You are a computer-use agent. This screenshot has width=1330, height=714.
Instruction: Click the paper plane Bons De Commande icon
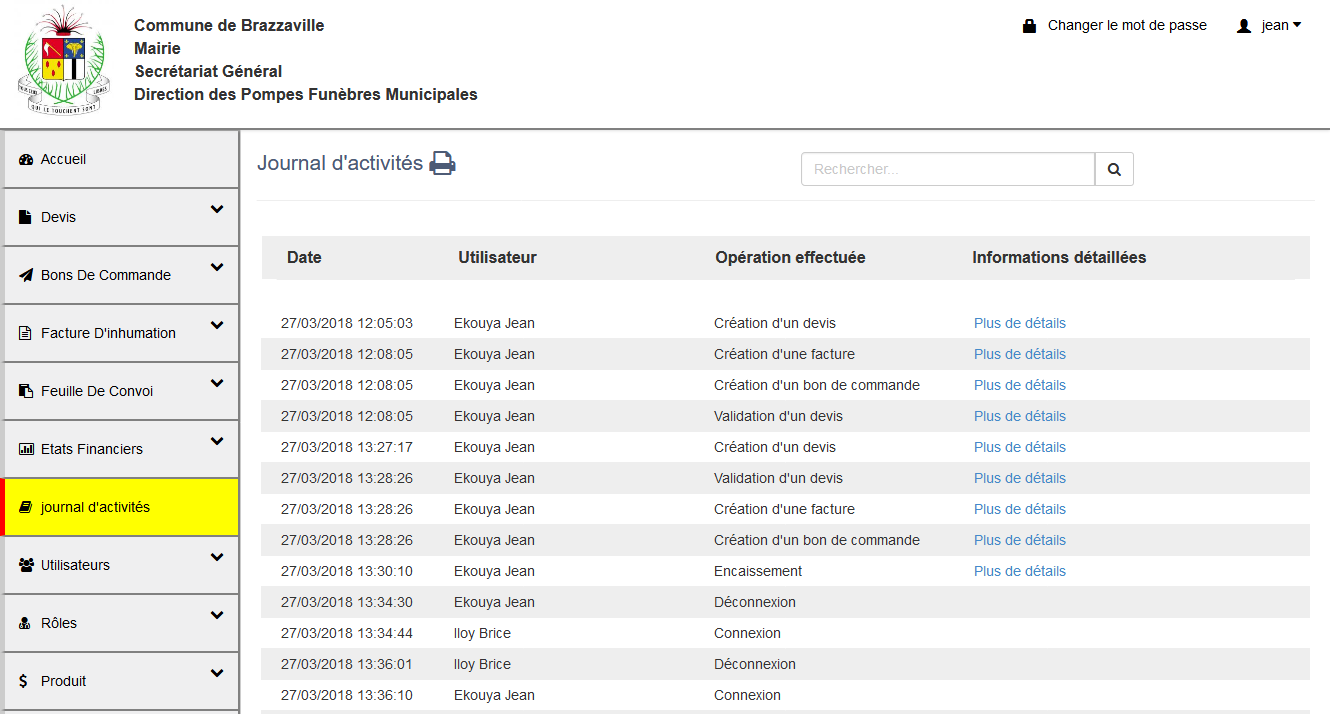pyautogui.click(x=26, y=276)
